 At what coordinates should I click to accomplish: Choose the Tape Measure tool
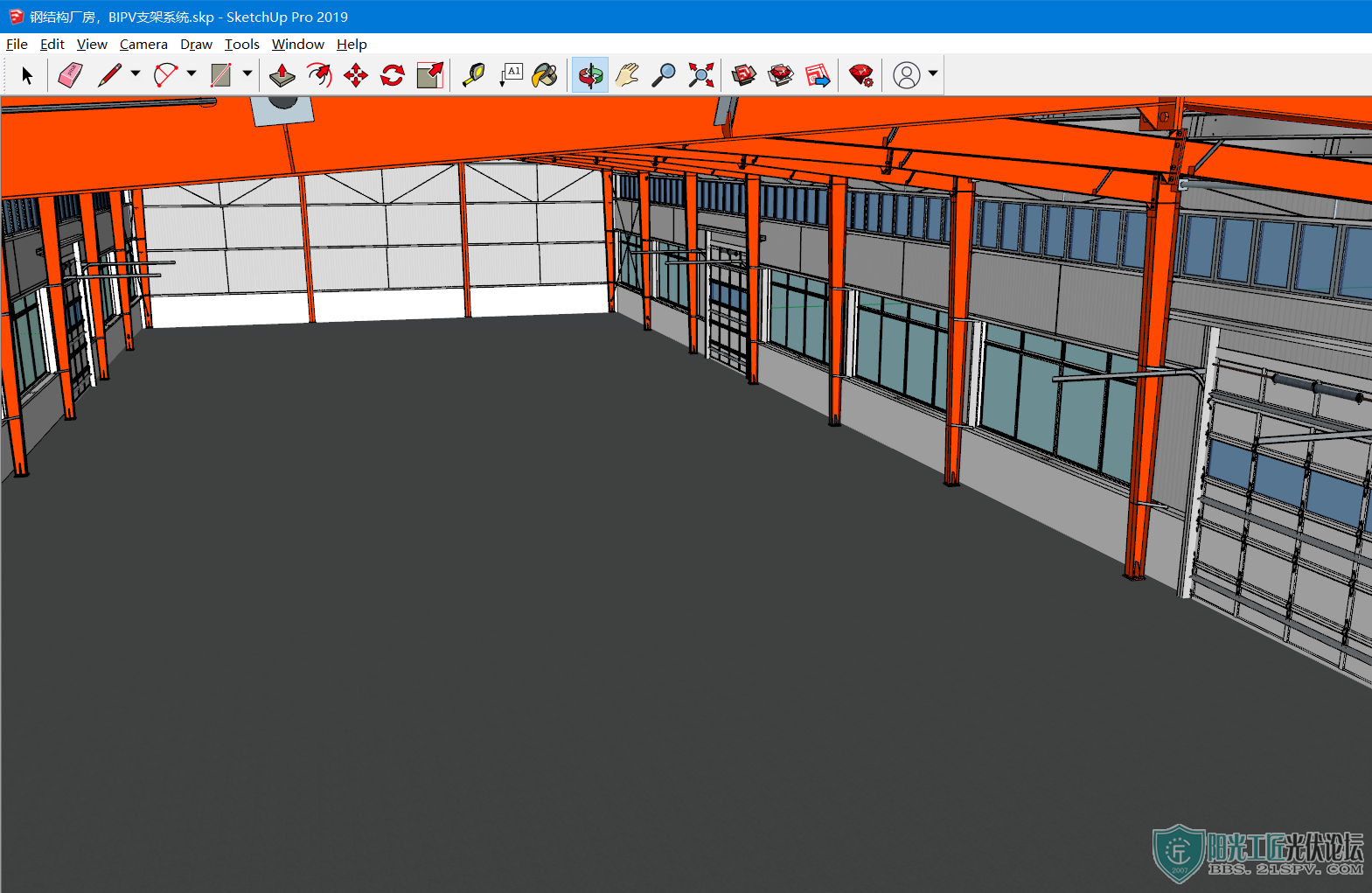474,76
